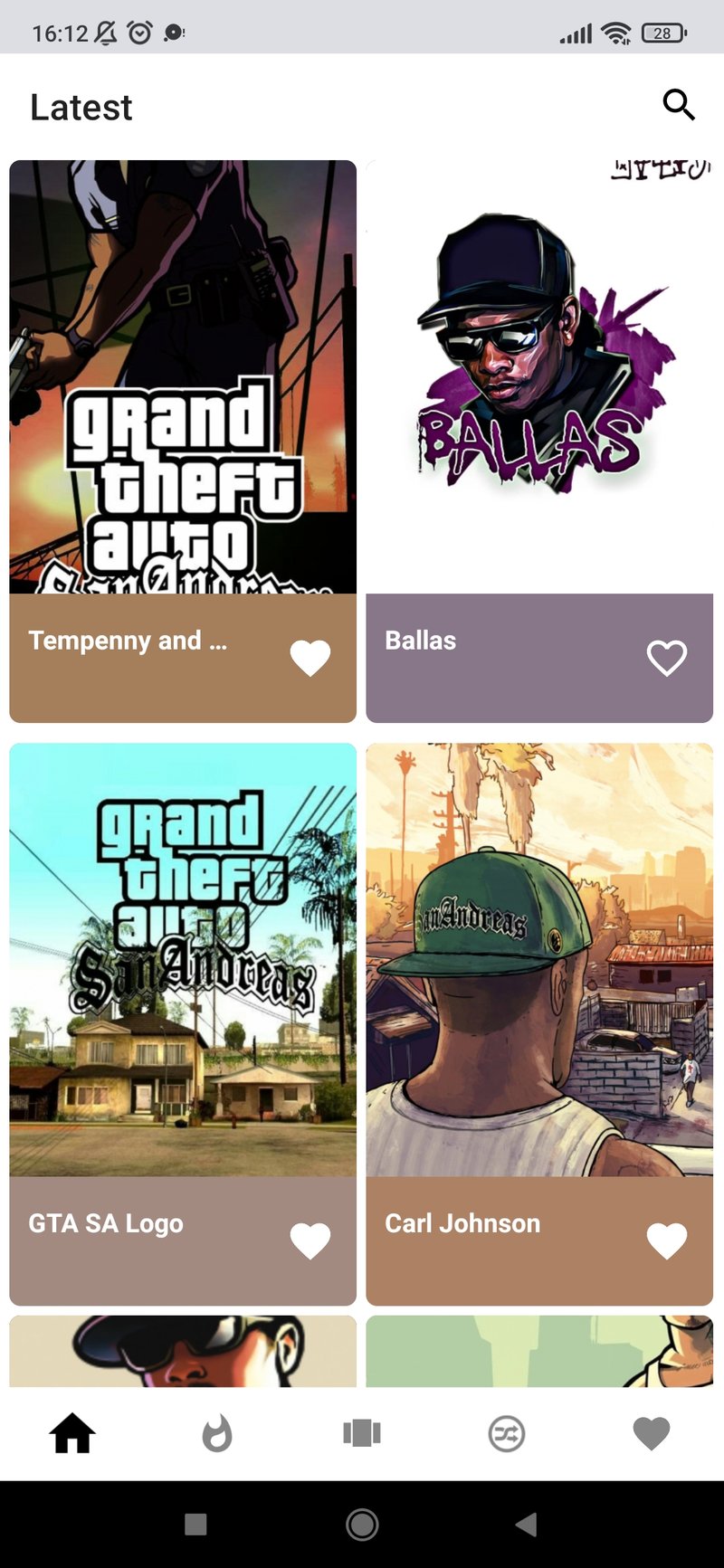
Task: Open the favorites heart tab
Action: pos(652,1433)
